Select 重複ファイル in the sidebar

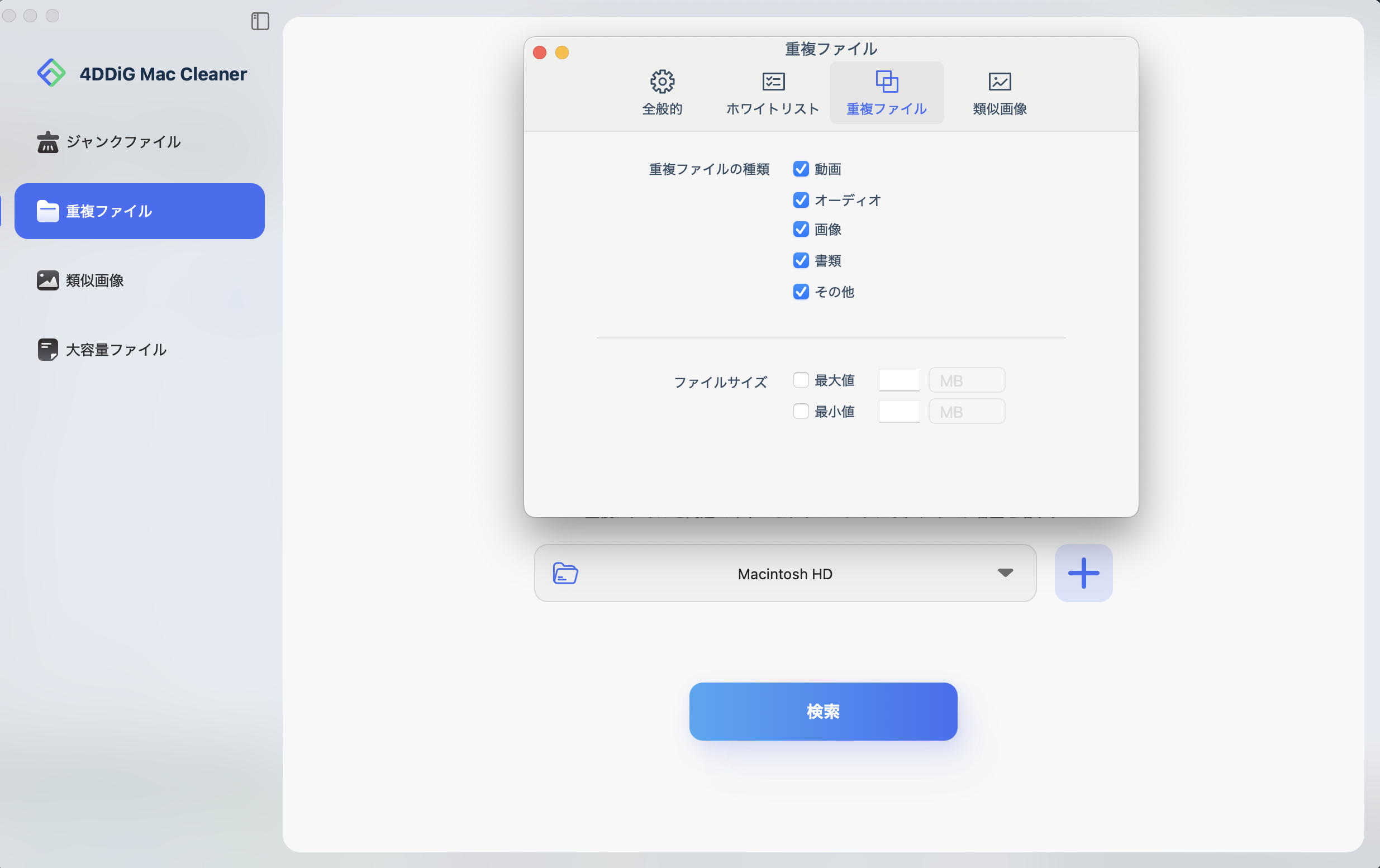point(139,211)
